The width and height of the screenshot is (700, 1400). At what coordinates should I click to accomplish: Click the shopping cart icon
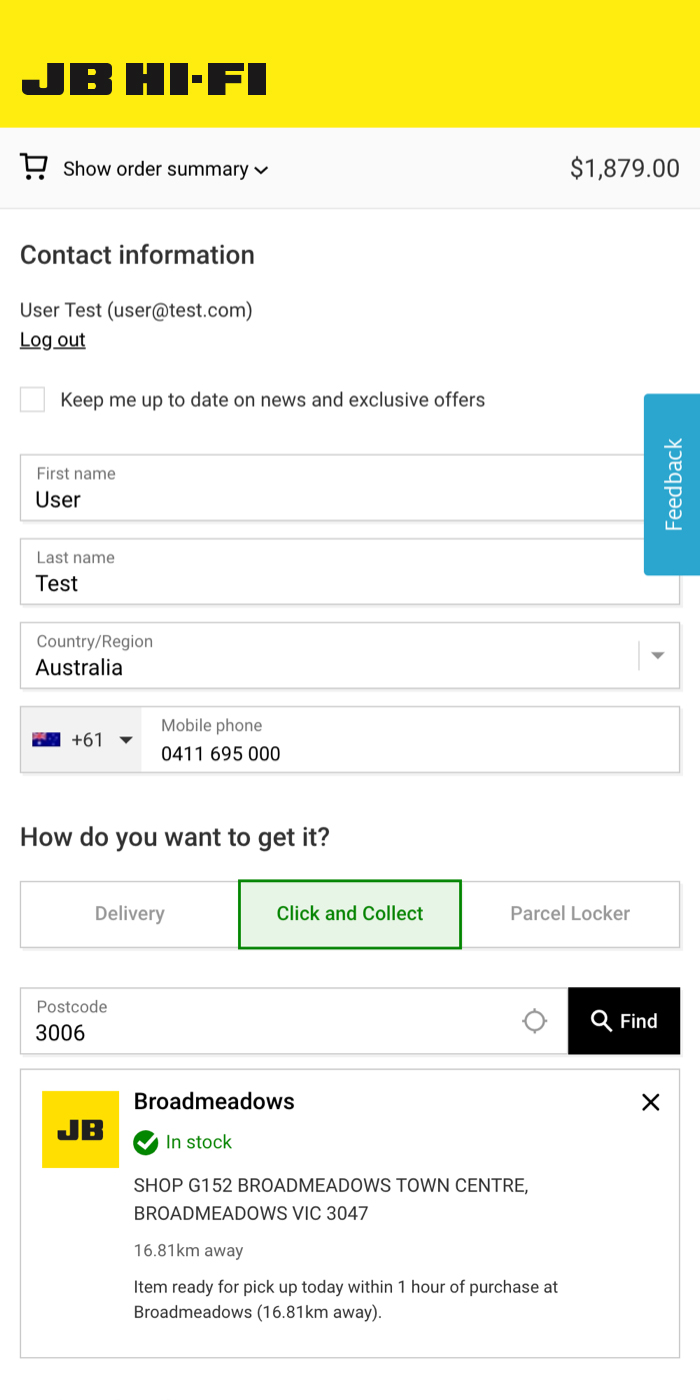34,167
